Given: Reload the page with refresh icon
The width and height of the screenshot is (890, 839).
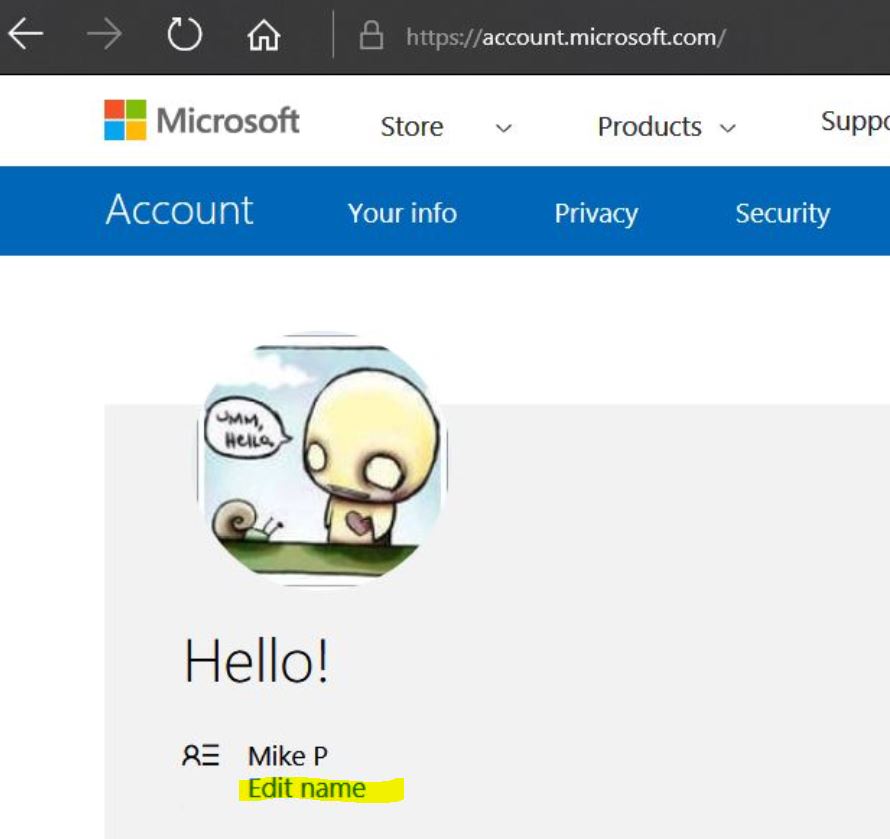Looking at the screenshot, I should 184,34.
